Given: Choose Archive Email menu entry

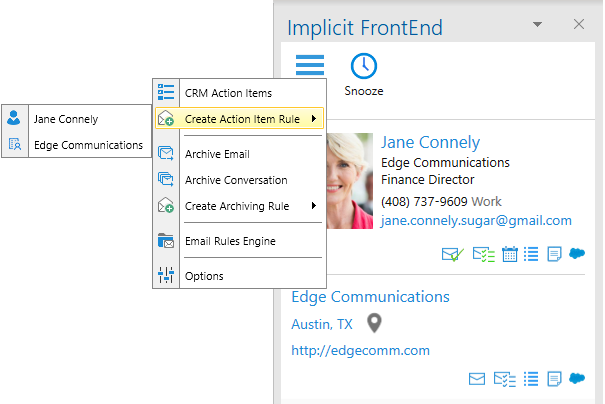Looking at the screenshot, I should (217, 154).
